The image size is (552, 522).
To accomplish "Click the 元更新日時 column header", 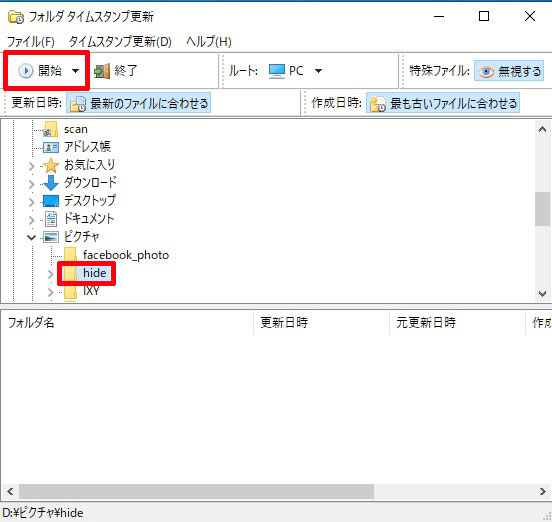I will pos(457,322).
